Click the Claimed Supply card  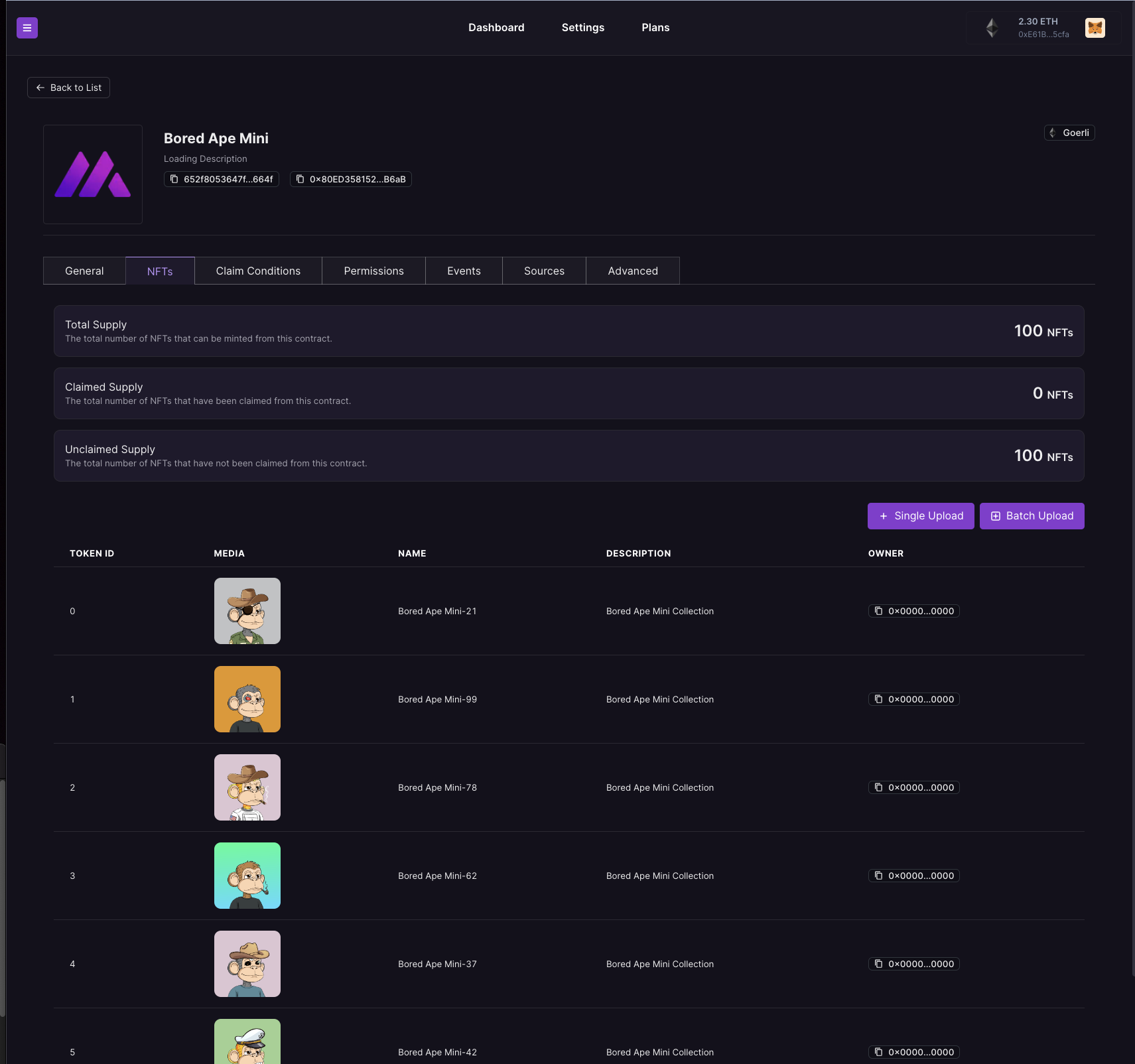(x=569, y=393)
